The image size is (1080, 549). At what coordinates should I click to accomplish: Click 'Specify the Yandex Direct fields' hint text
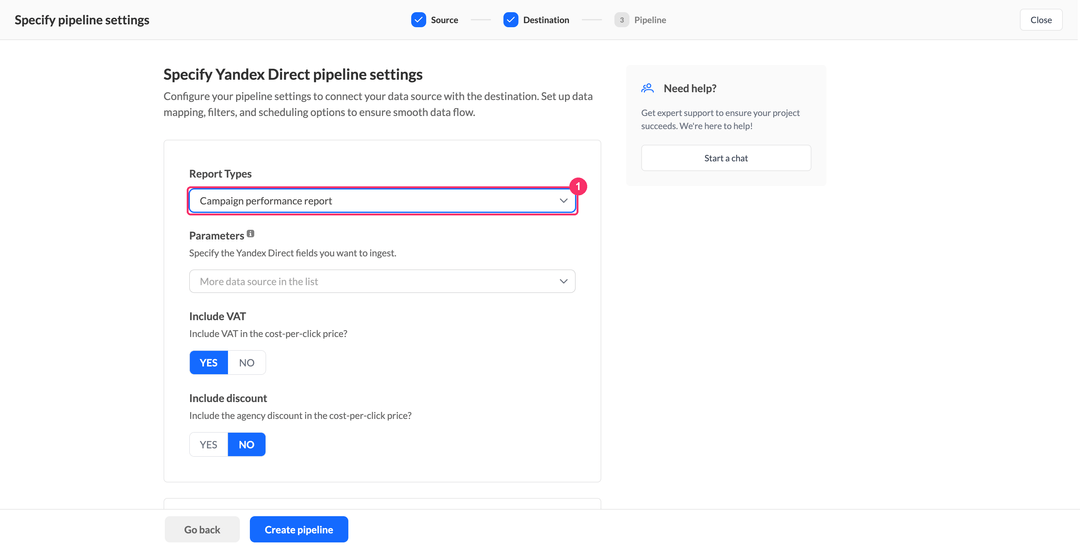(x=293, y=253)
